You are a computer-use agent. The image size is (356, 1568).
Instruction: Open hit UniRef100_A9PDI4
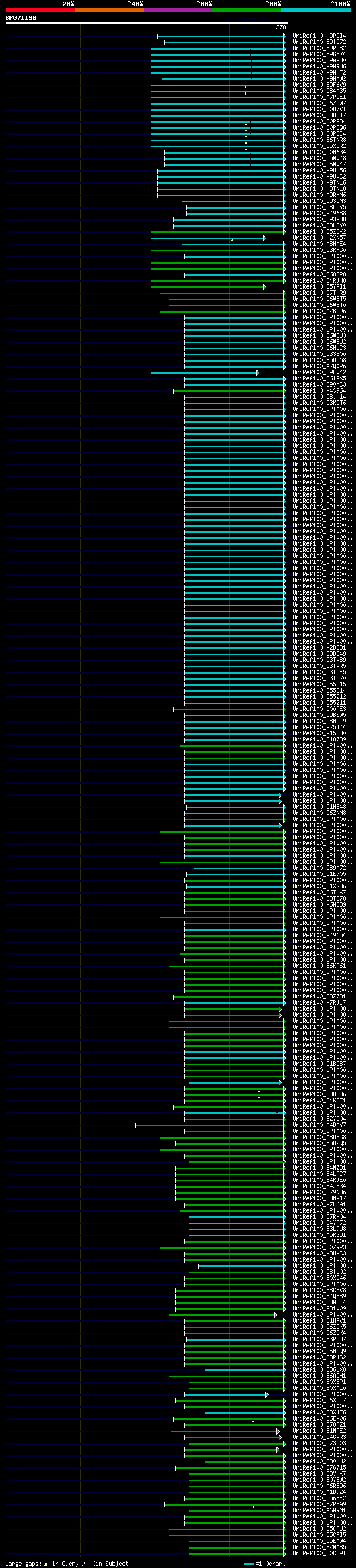pos(319,36)
